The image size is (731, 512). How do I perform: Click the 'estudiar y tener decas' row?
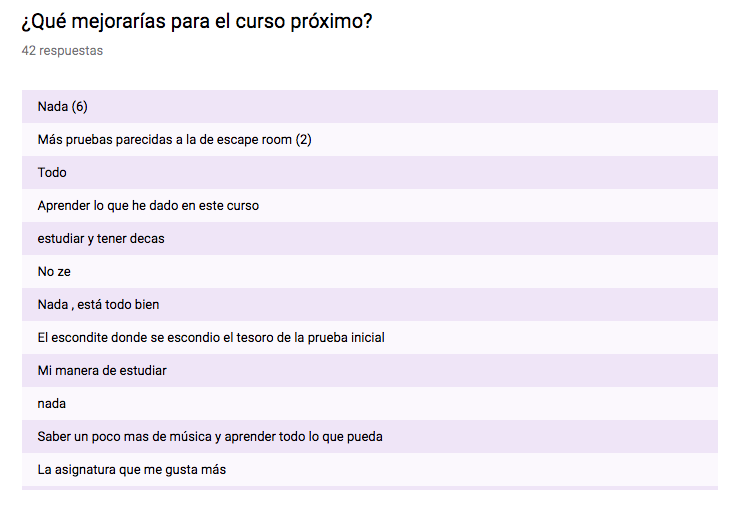[370, 239]
